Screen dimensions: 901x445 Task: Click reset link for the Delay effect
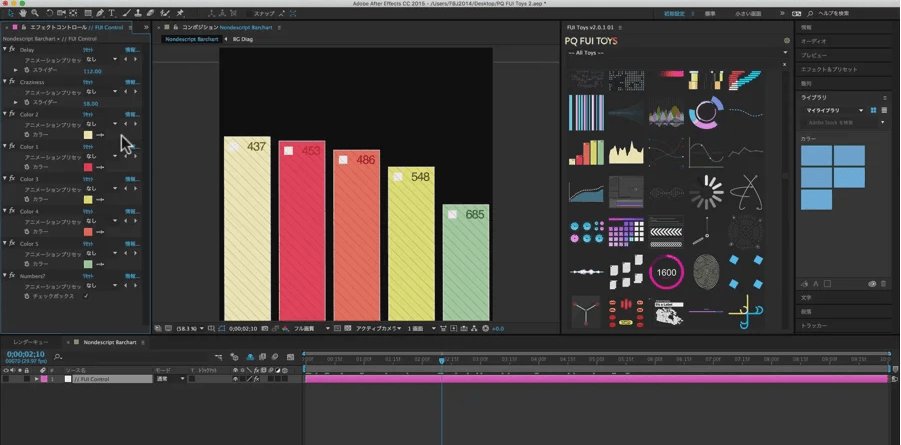pyautogui.click(x=88, y=50)
